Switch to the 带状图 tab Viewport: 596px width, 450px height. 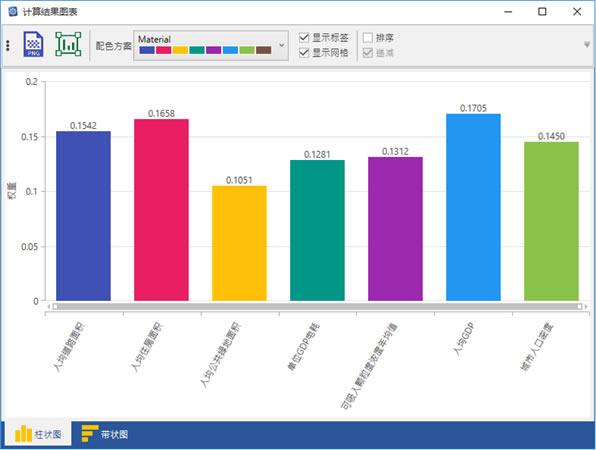pyautogui.click(x=105, y=434)
